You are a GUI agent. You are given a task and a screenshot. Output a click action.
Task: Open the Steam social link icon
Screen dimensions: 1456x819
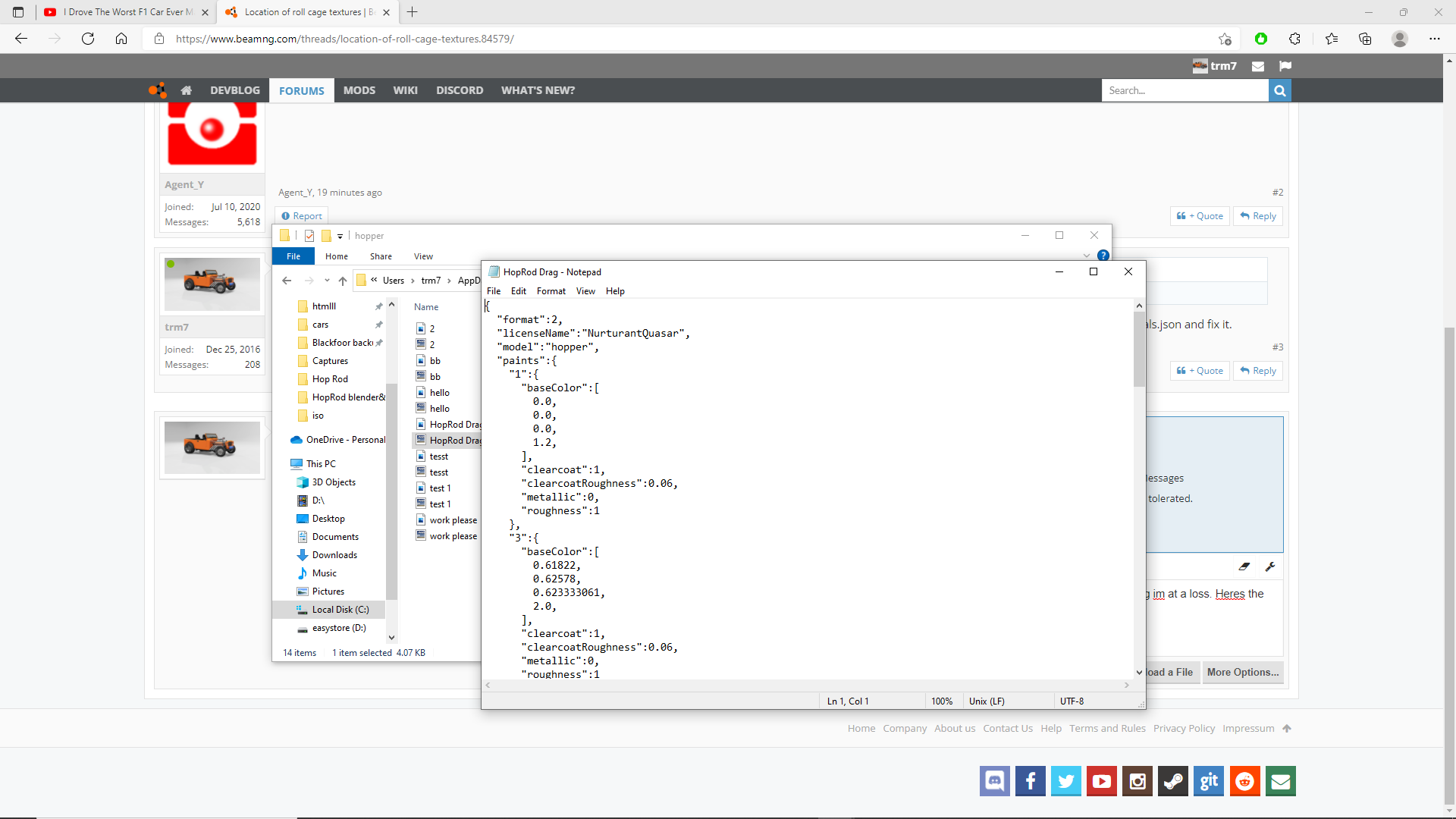click(1173, 781)
